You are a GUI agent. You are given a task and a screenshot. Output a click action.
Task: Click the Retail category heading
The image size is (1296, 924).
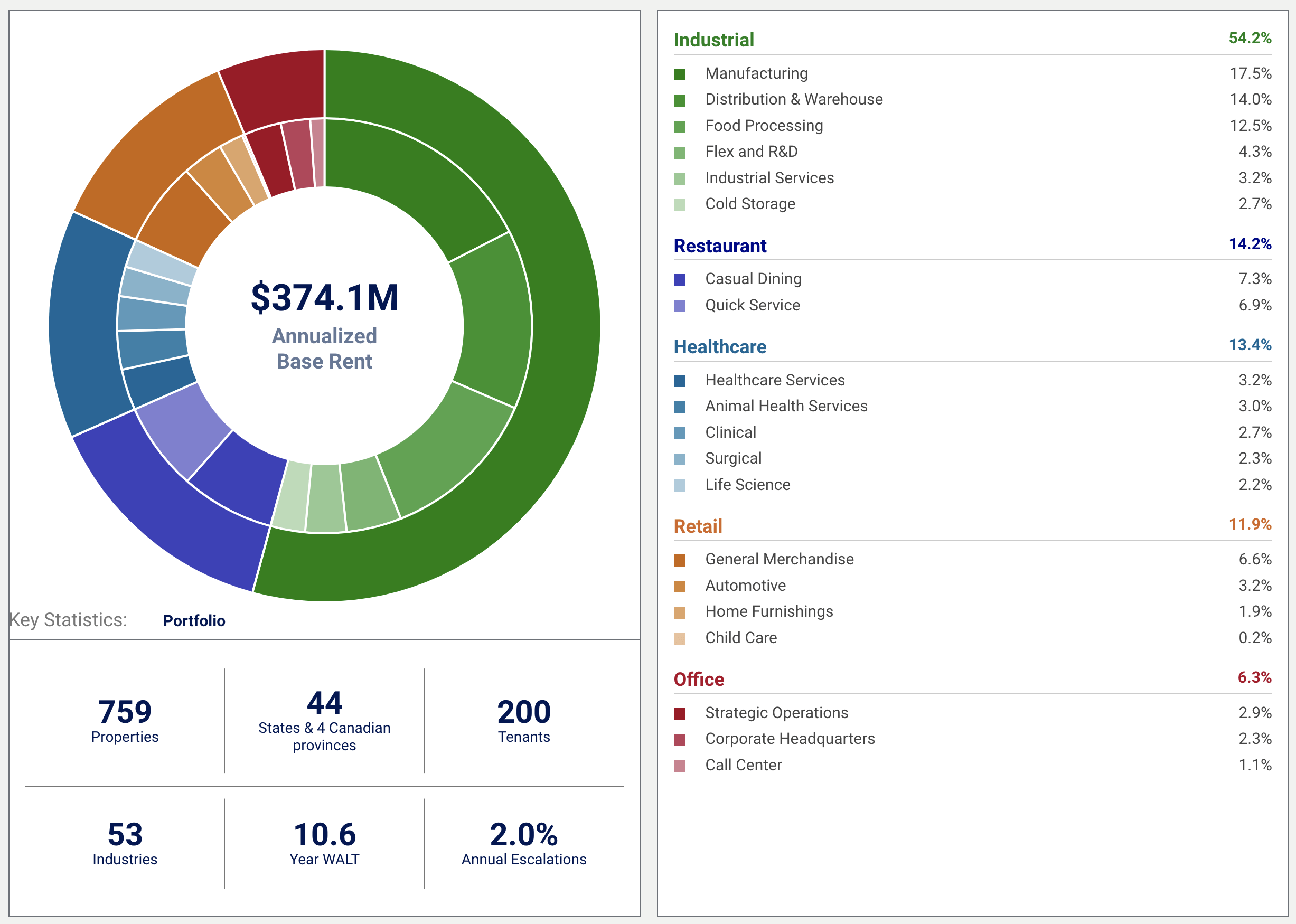pyautogui.click(x=698, y=526)
